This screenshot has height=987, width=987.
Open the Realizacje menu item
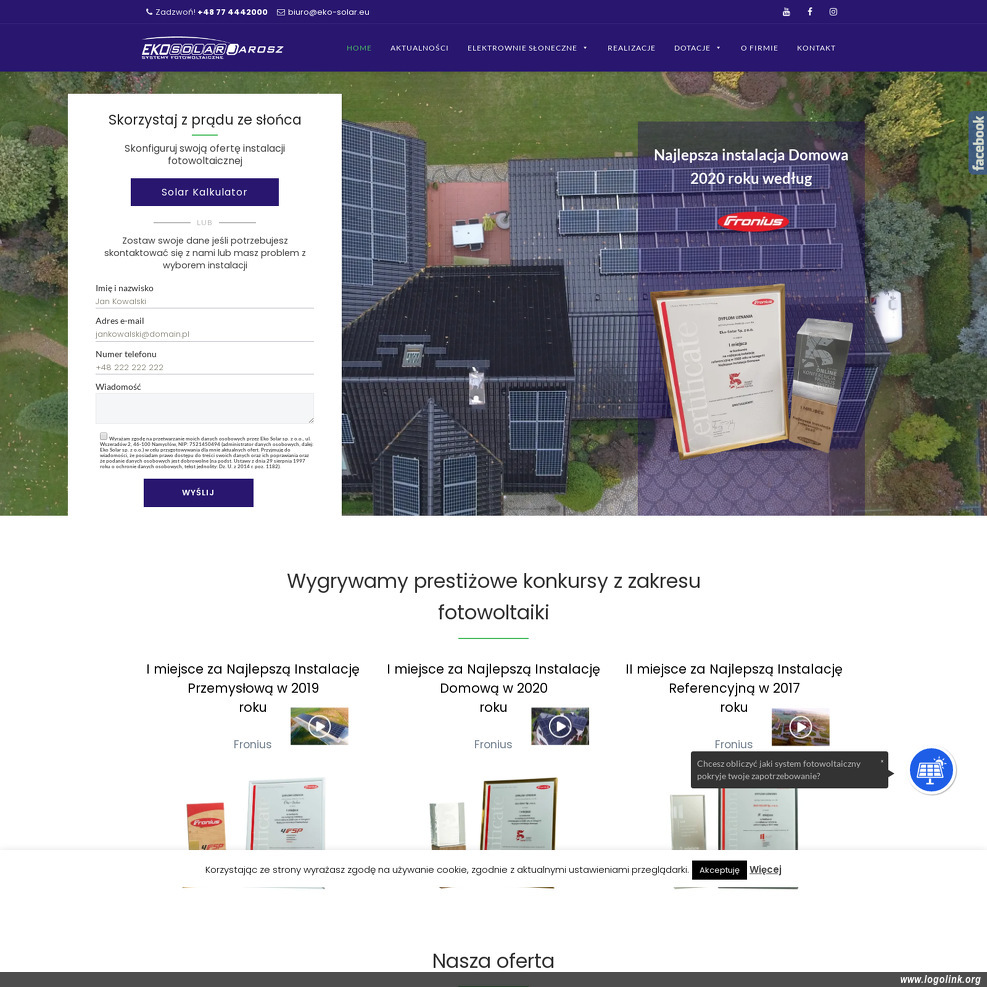(631, 48)
